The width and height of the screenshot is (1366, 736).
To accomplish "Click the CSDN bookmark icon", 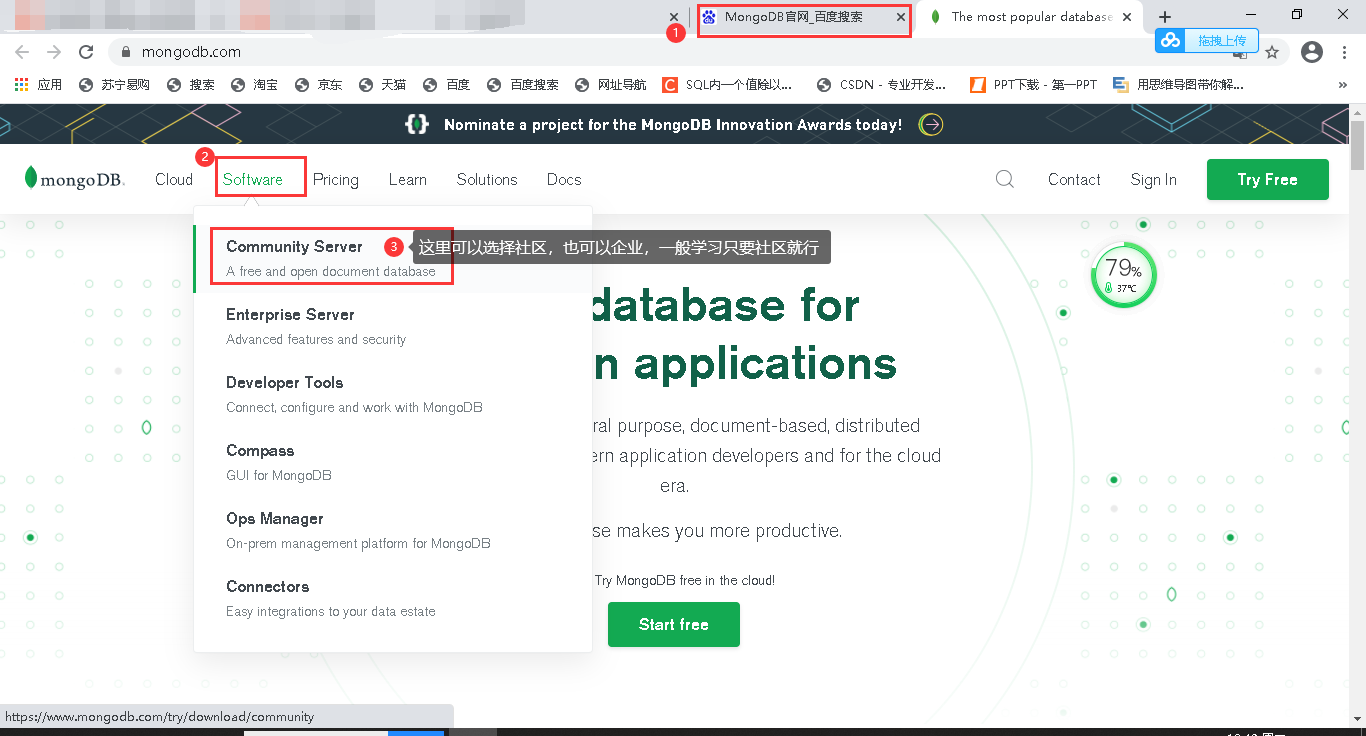I will (x=824, y=84).
